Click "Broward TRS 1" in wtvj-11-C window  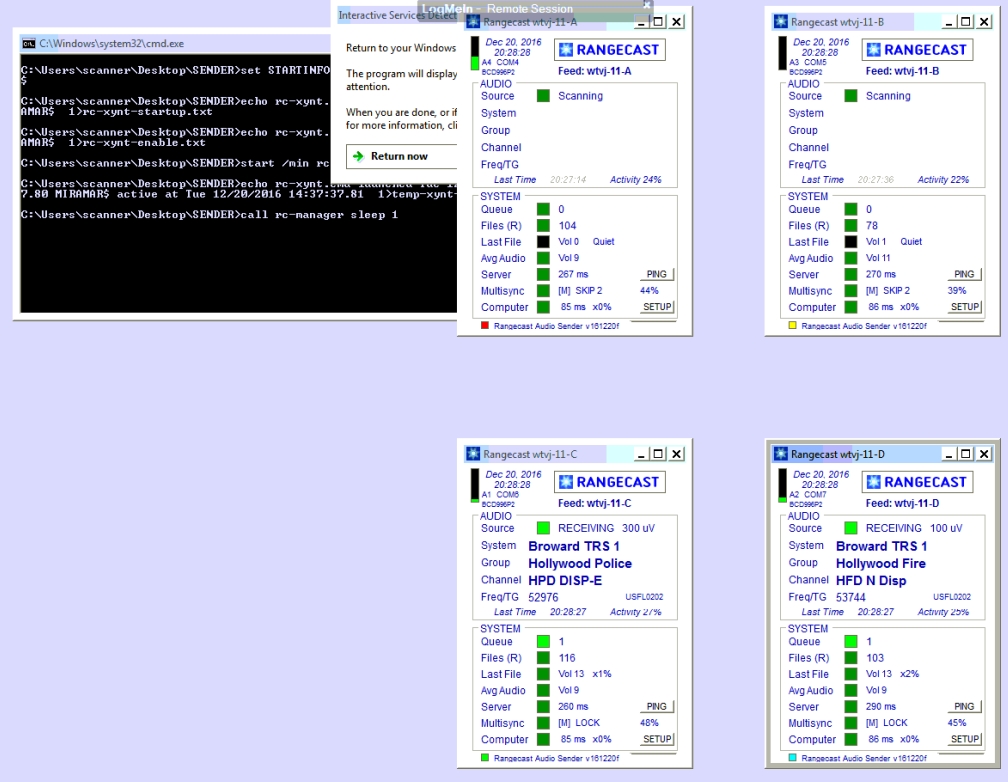tap(574, 546)
